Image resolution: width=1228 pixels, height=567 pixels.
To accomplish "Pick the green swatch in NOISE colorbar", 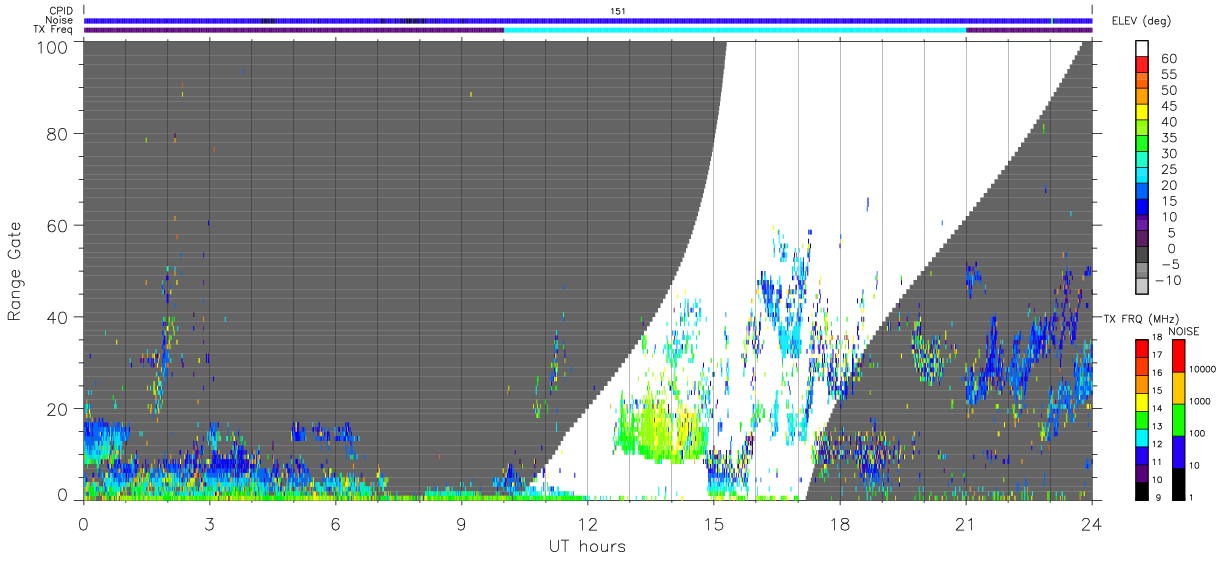I will click(x=1177, y=419).
